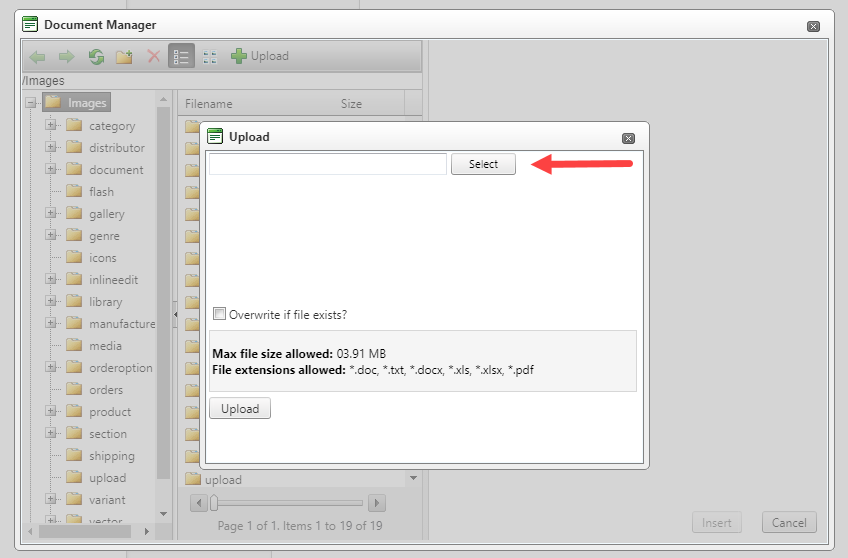Select the product folder in tree

(x=99, y=412)
